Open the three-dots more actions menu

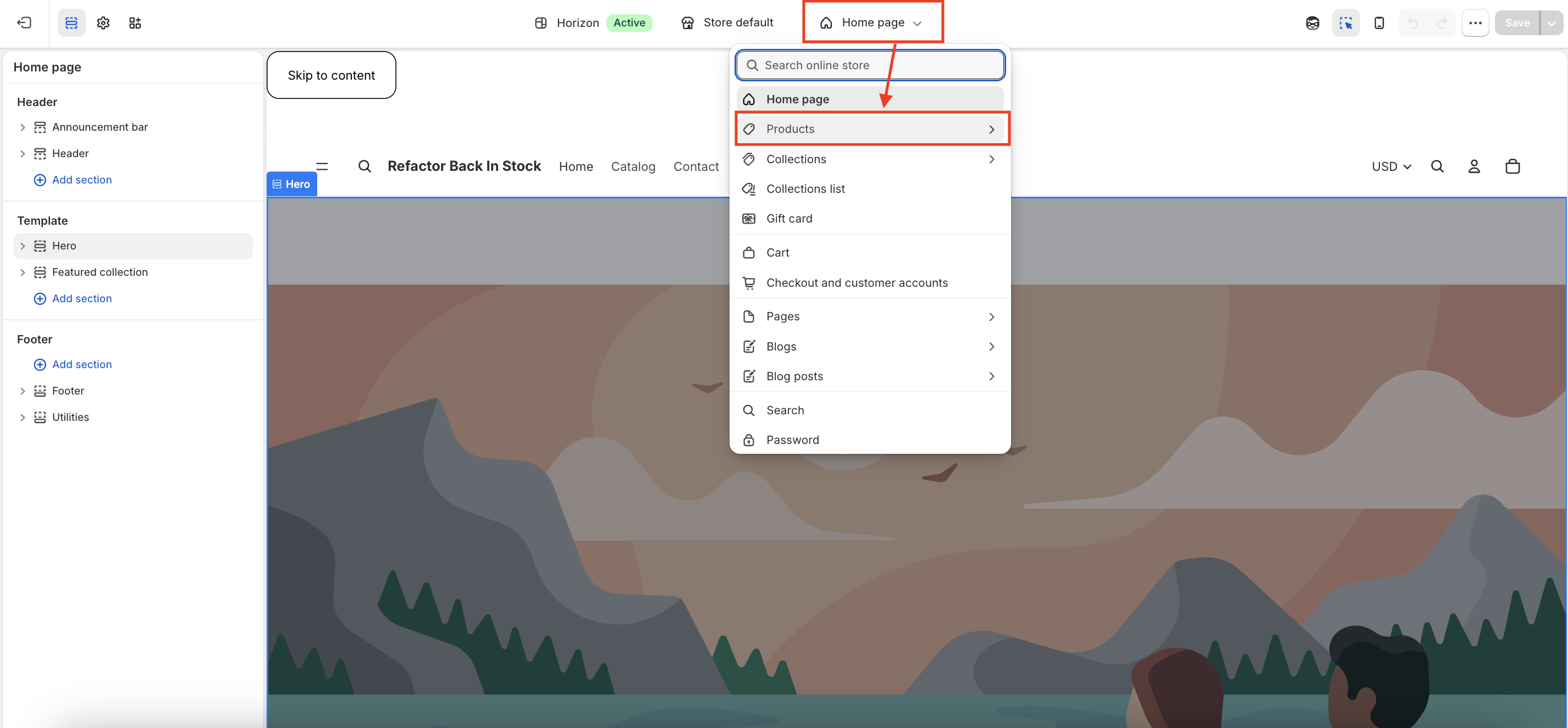(x=1475, y=23)
